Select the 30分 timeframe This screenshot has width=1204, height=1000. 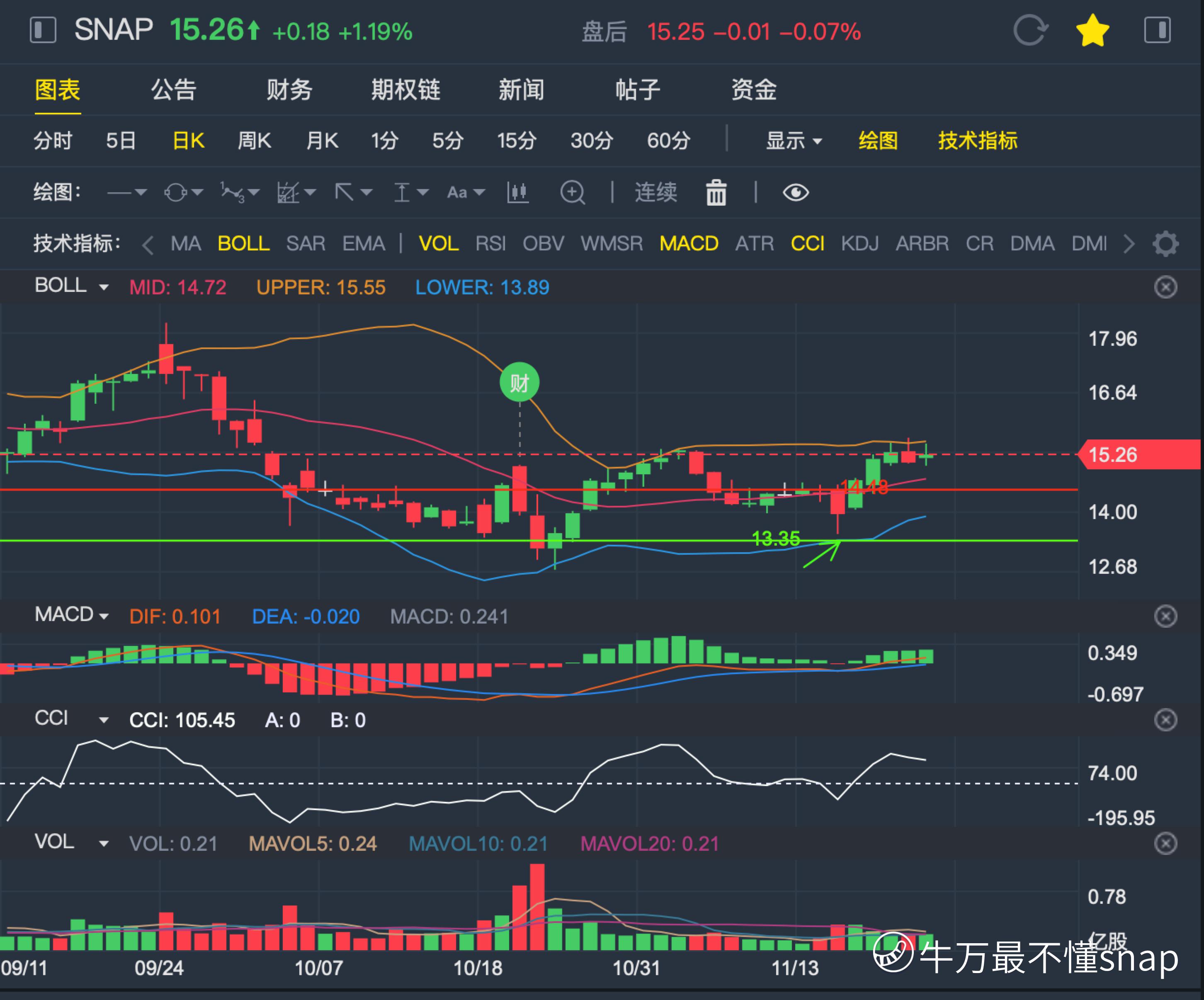592,141
